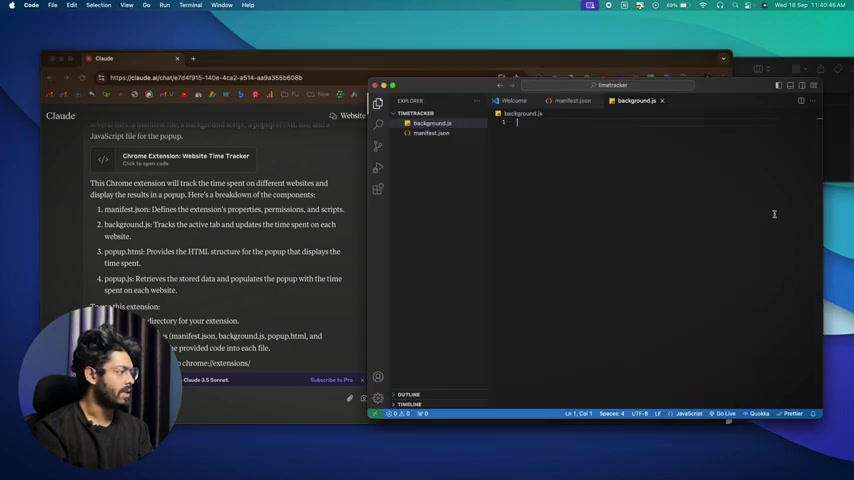Open the Accounts menu in VS Code
This screenshot has height=480, width=854.
click(378, 377)
